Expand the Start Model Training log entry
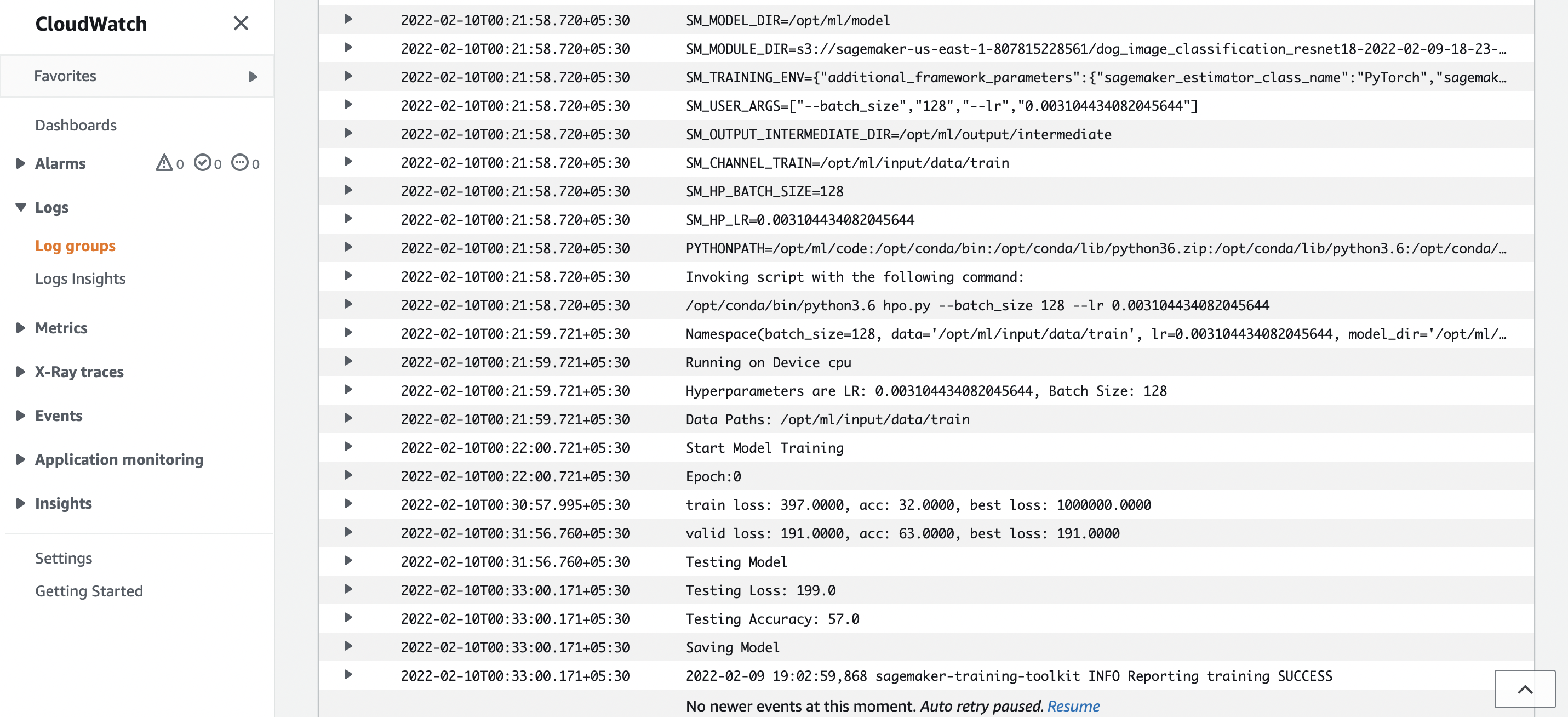The image size is (1568, 717). pyautogui.click(x=348, y=447)
